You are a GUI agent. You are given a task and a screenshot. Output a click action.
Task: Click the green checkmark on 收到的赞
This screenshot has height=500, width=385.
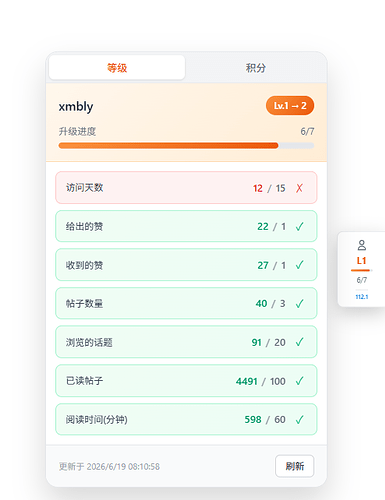tap(299, 265)
